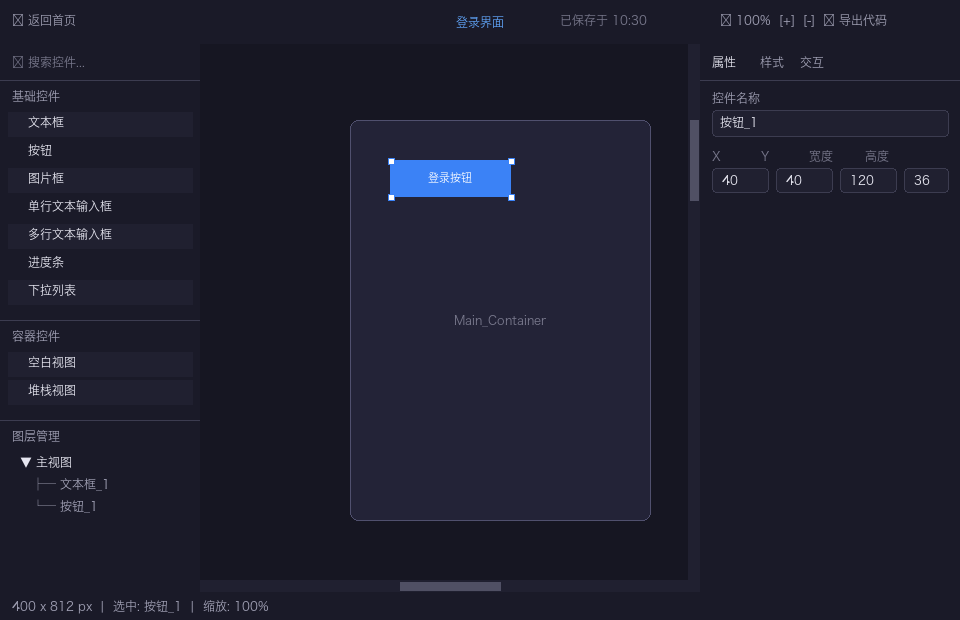Click the top-left resize handle of 登录按钮
This screenshot has height=620, width=960.
391,162
